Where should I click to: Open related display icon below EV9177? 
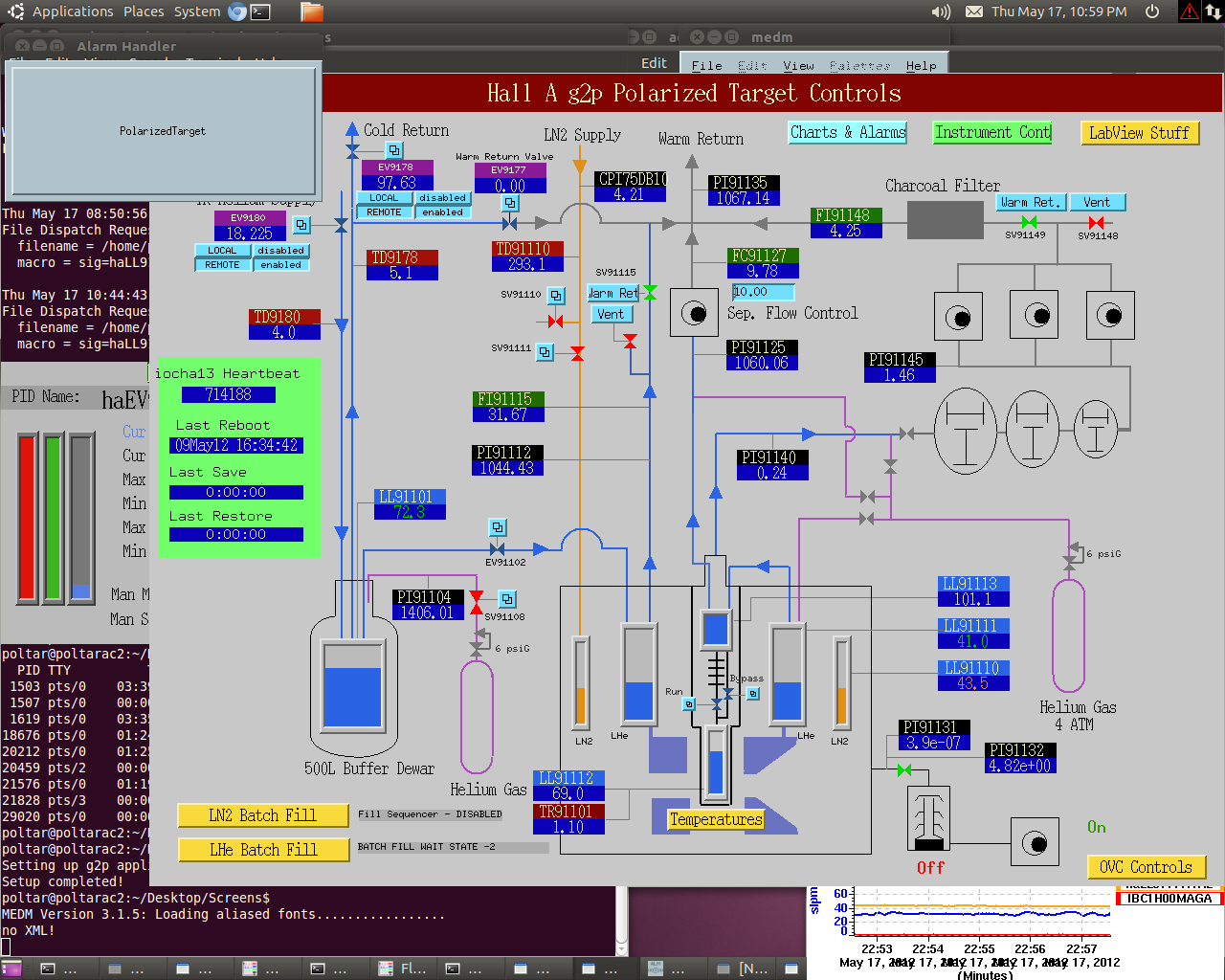click(510, 203)
